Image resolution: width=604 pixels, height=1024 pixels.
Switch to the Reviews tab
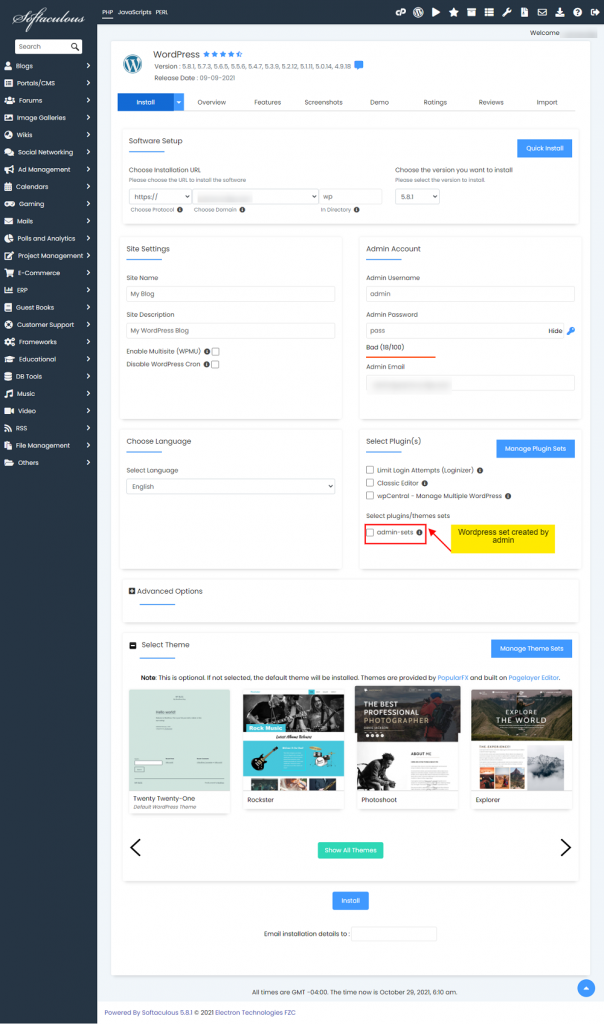click(x=491, y=103)
